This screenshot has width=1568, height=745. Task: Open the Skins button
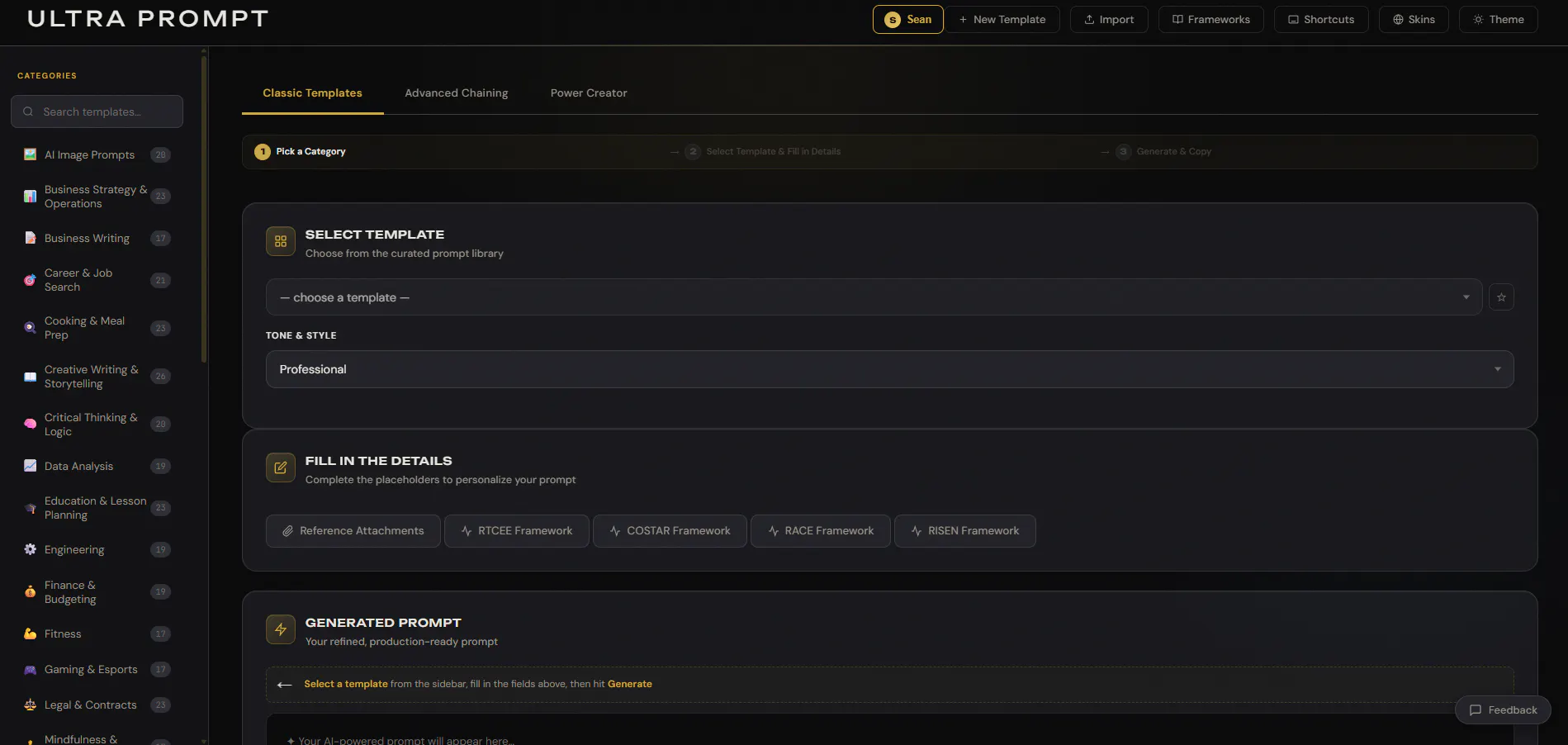[1414, 20]
